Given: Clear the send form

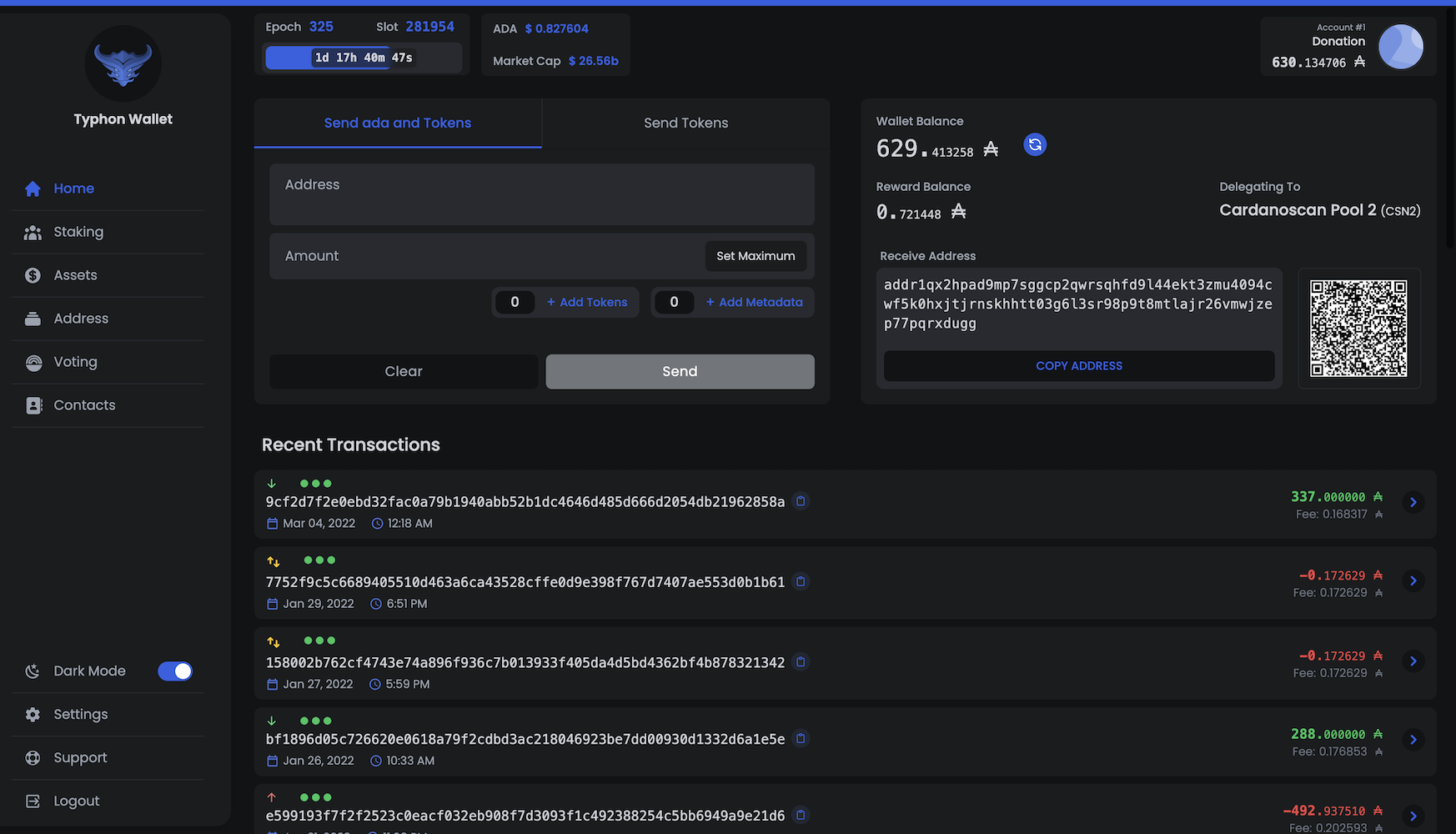Looking at the screenshot, I should pos(404,372).
